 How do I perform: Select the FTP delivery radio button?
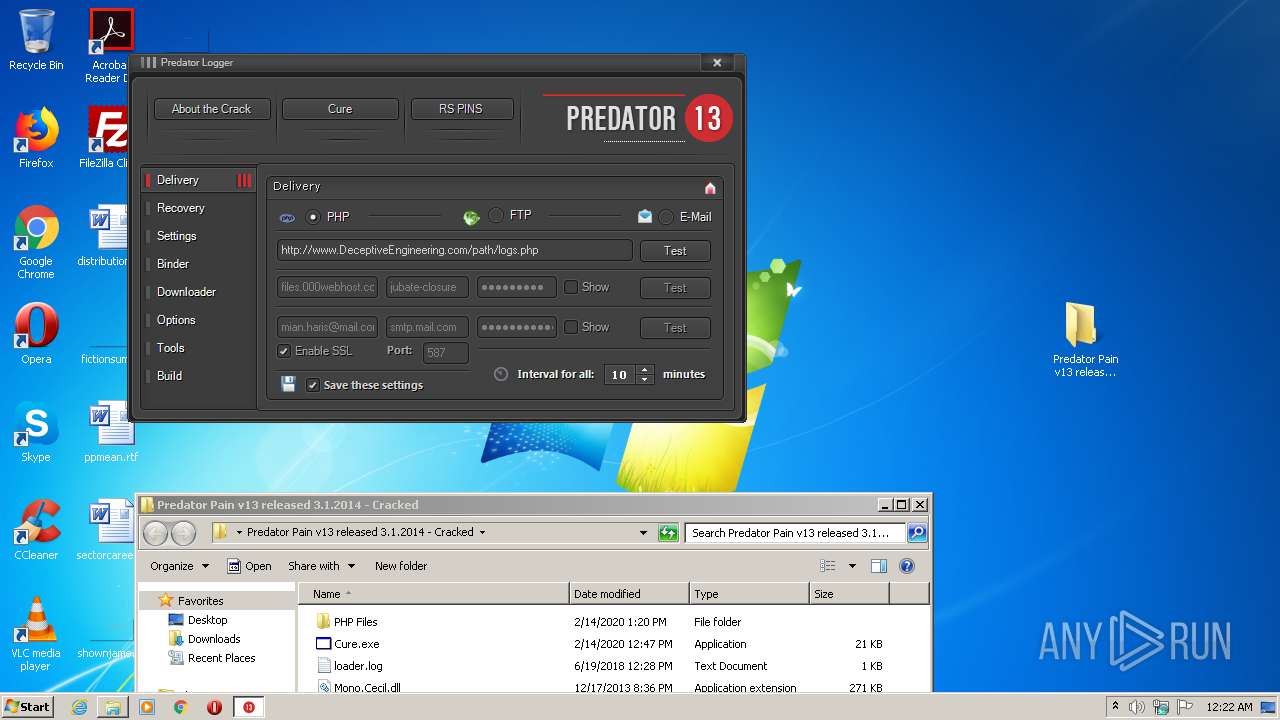tap(496, 215)
